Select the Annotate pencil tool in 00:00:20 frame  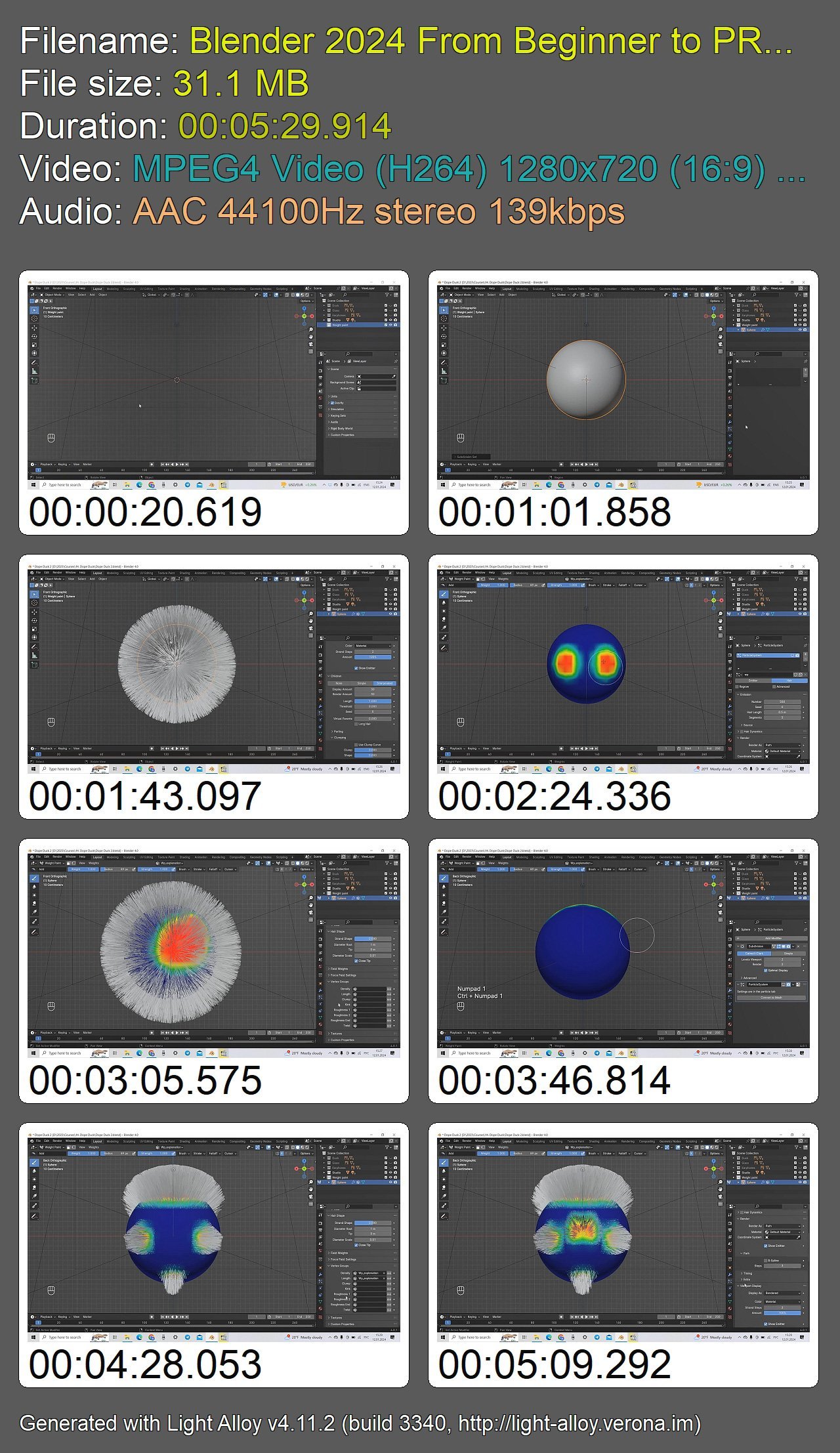tap(34, 362)
